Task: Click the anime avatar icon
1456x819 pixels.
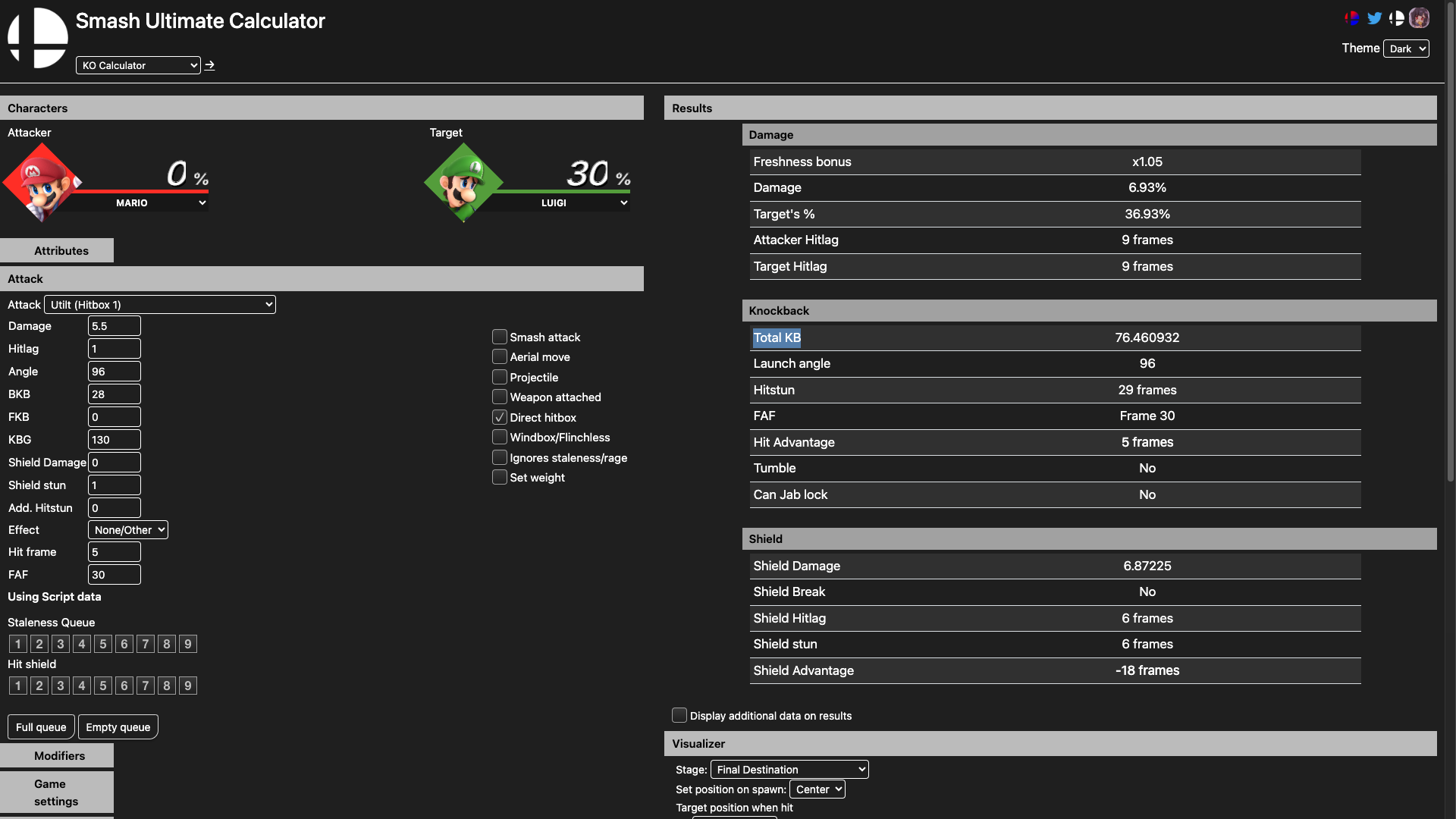Action: [x=1419, y=18]
